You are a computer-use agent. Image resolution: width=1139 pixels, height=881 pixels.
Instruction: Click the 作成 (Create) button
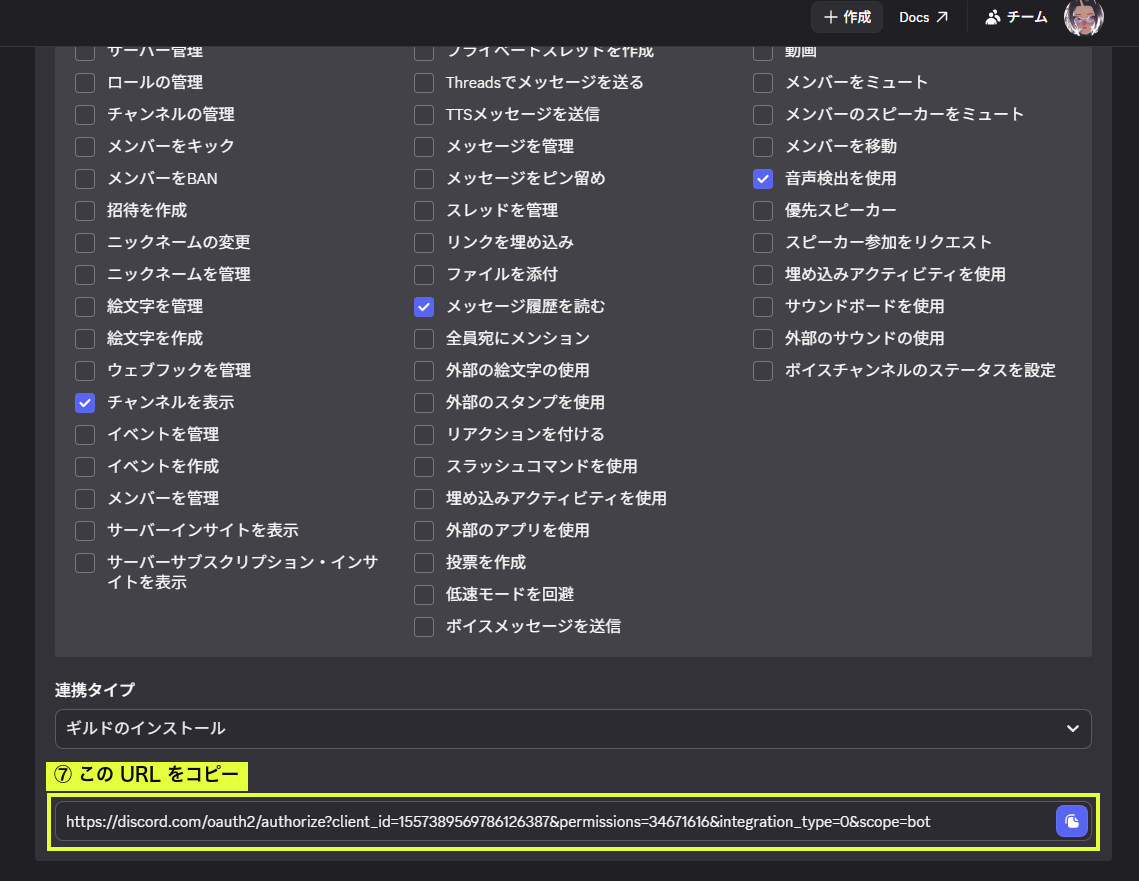pyautogui.click(x=847, y=17)
